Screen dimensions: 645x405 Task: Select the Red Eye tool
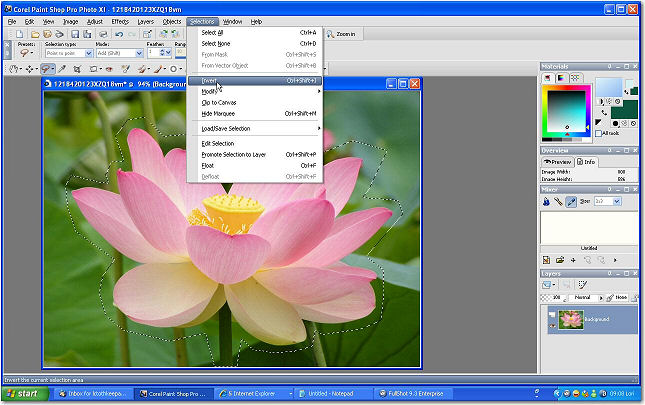tap(109, 69)
